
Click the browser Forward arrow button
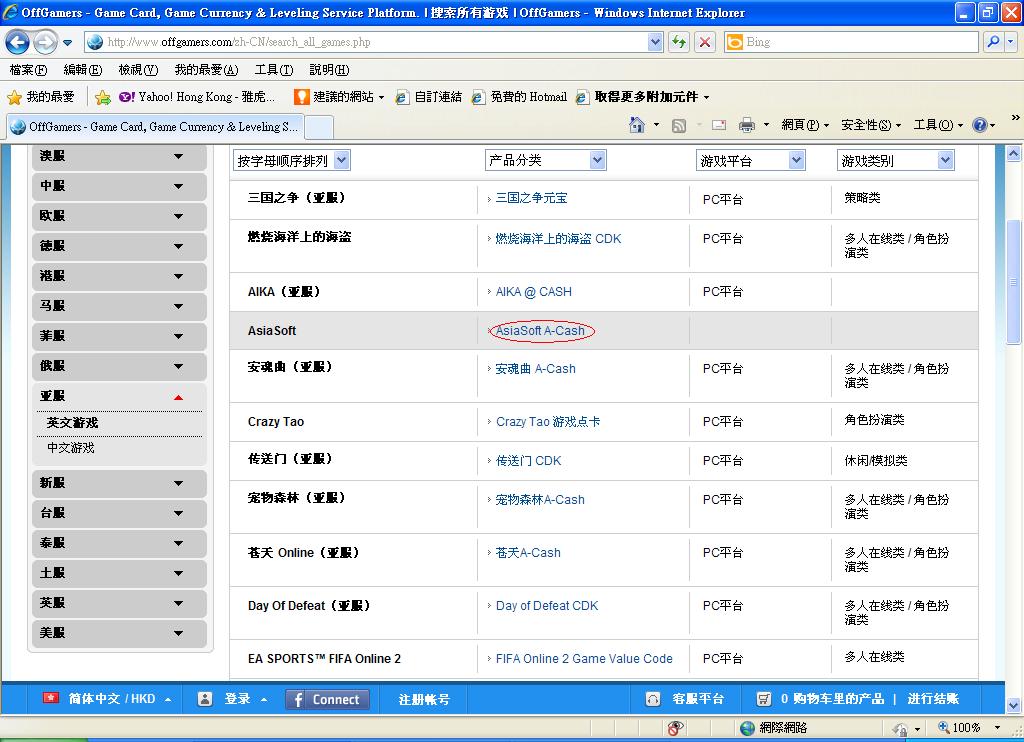point(45,42)
